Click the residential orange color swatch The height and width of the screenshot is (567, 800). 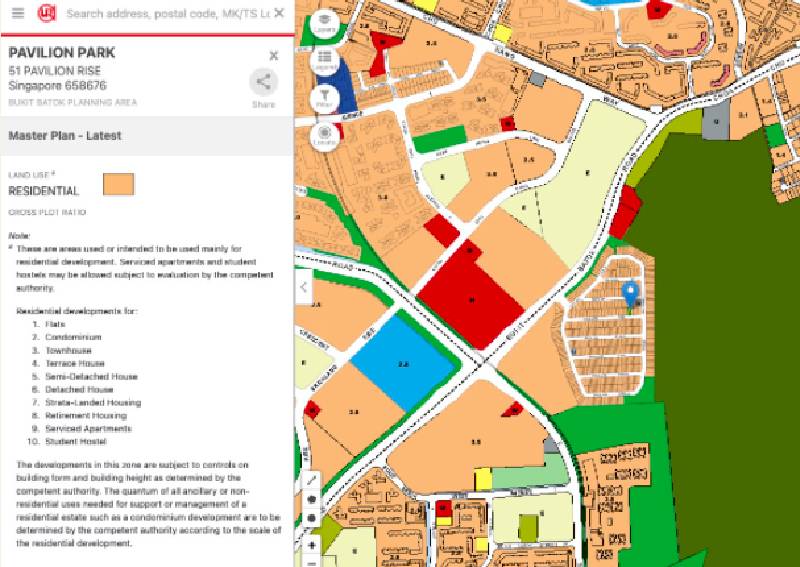(119, 184)
